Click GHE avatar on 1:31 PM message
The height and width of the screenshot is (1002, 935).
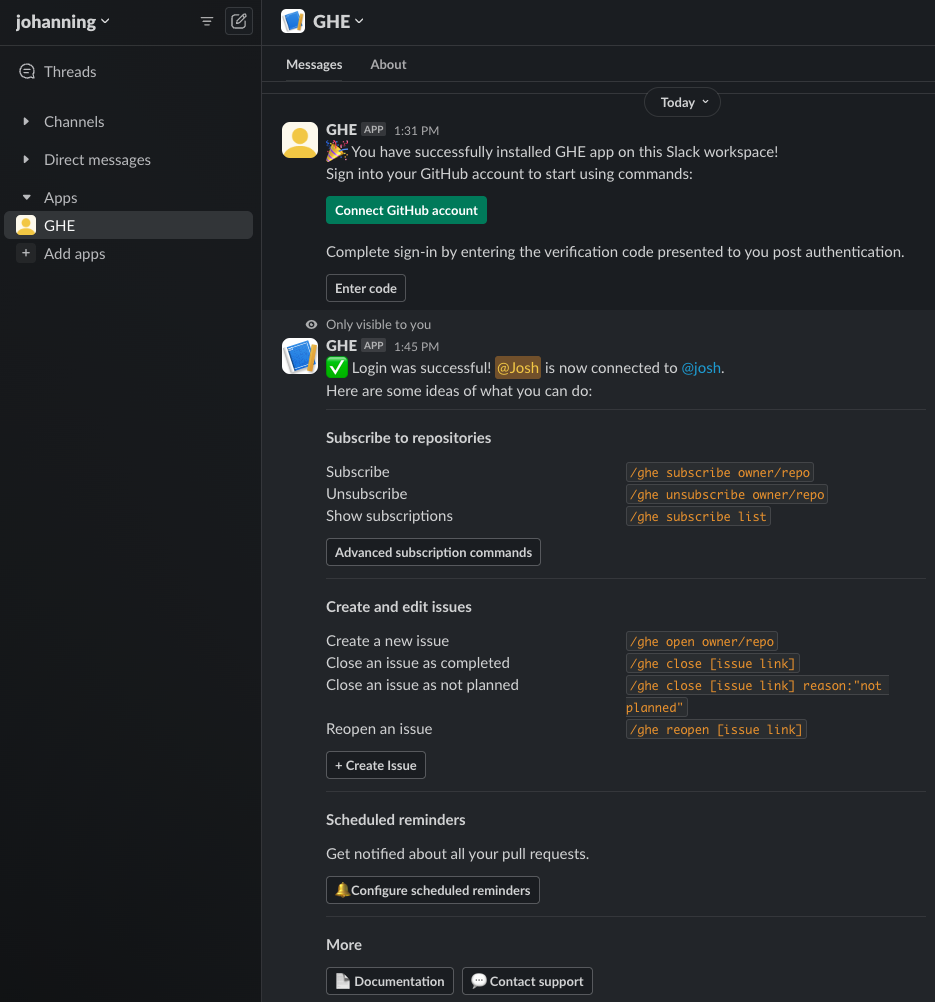point(300,140)
